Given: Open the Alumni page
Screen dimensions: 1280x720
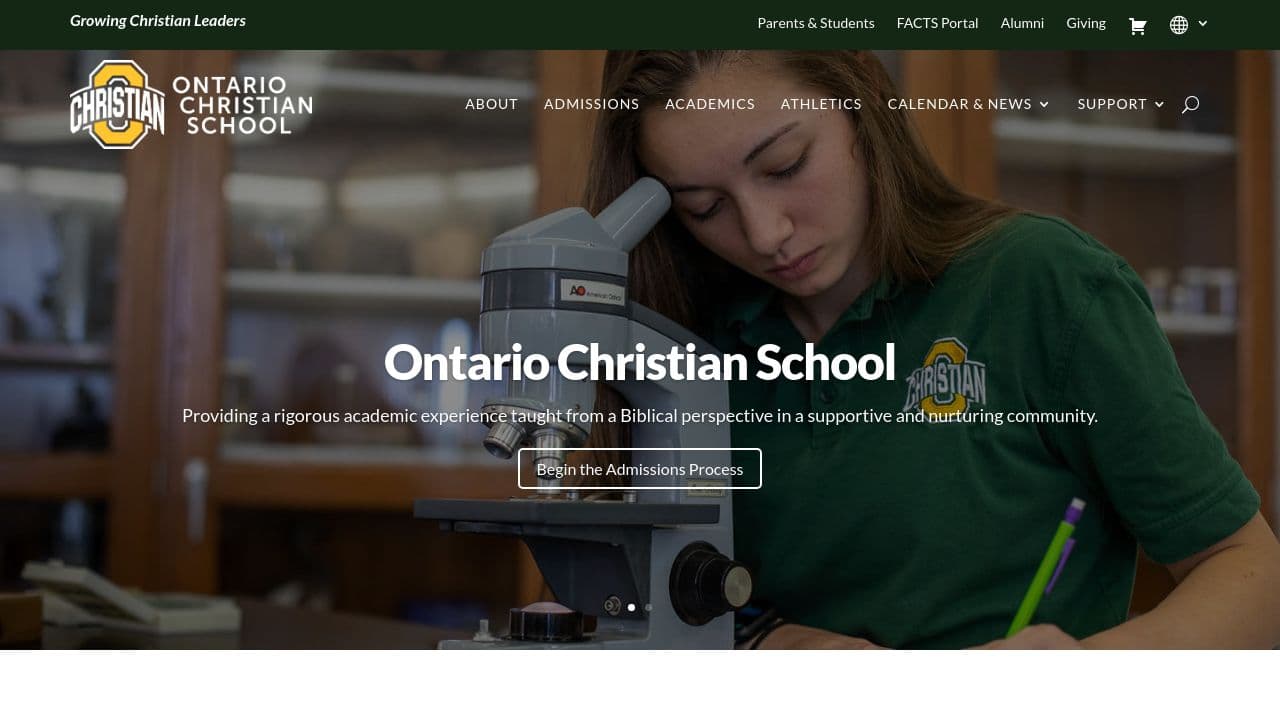Looking at the screenshot, I should [1022, 23].
